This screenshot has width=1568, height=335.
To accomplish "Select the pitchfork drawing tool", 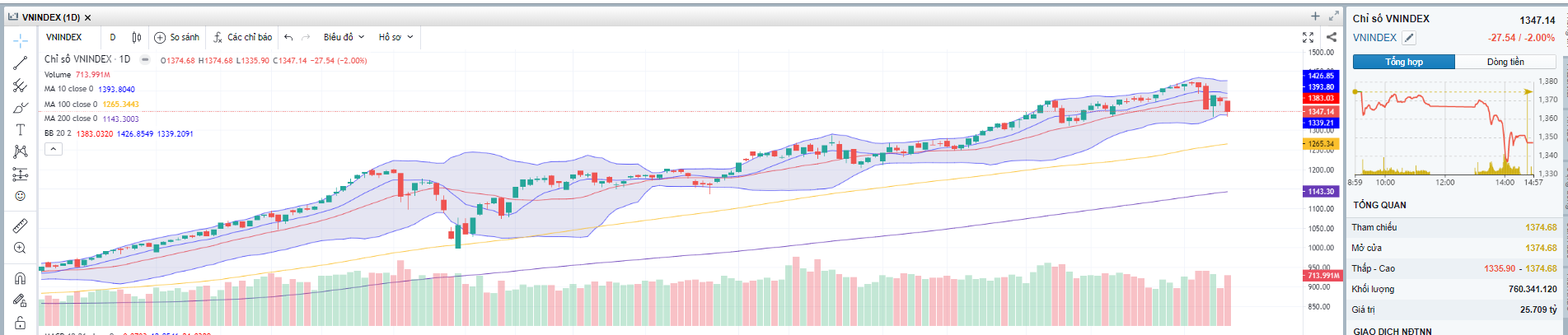I will 21,85.
